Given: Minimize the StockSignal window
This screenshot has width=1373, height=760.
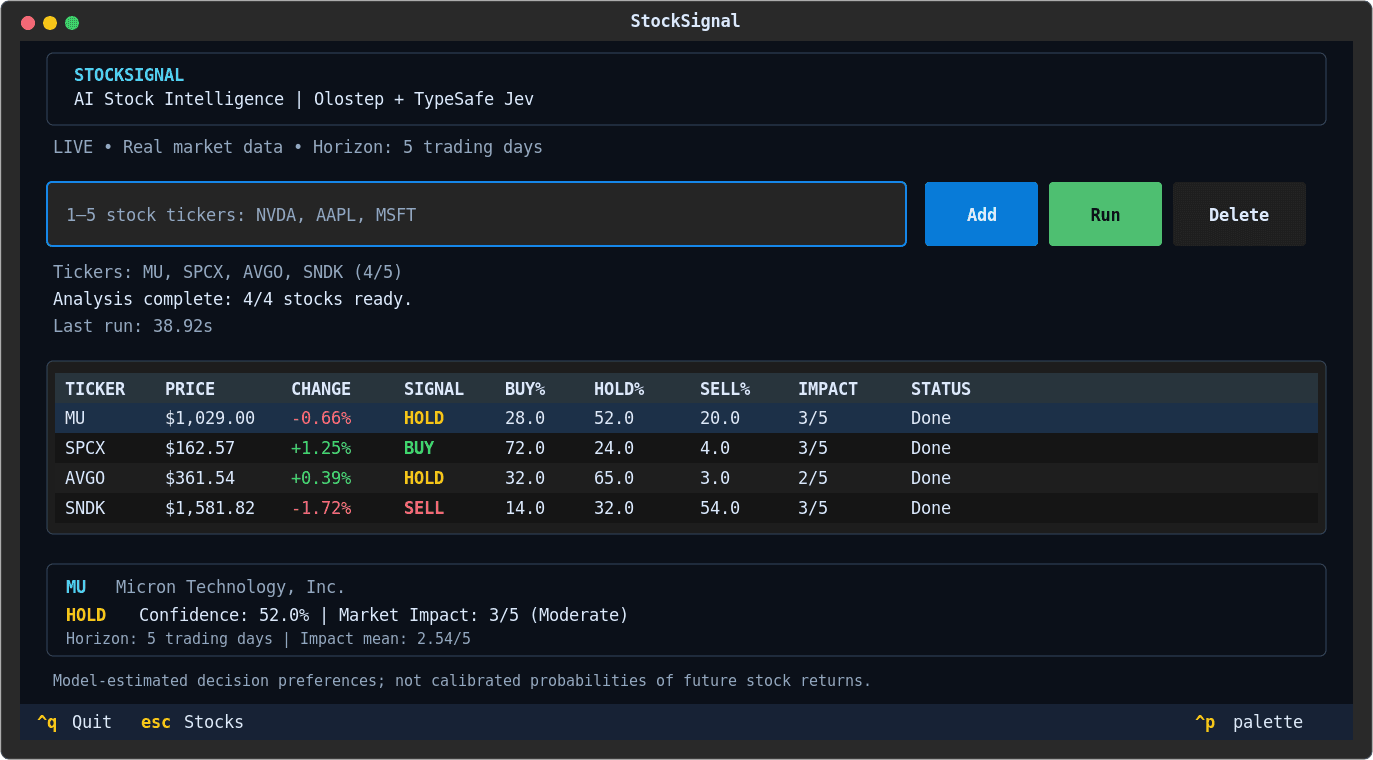Looking at the screenshot, I should click(50, 23).
